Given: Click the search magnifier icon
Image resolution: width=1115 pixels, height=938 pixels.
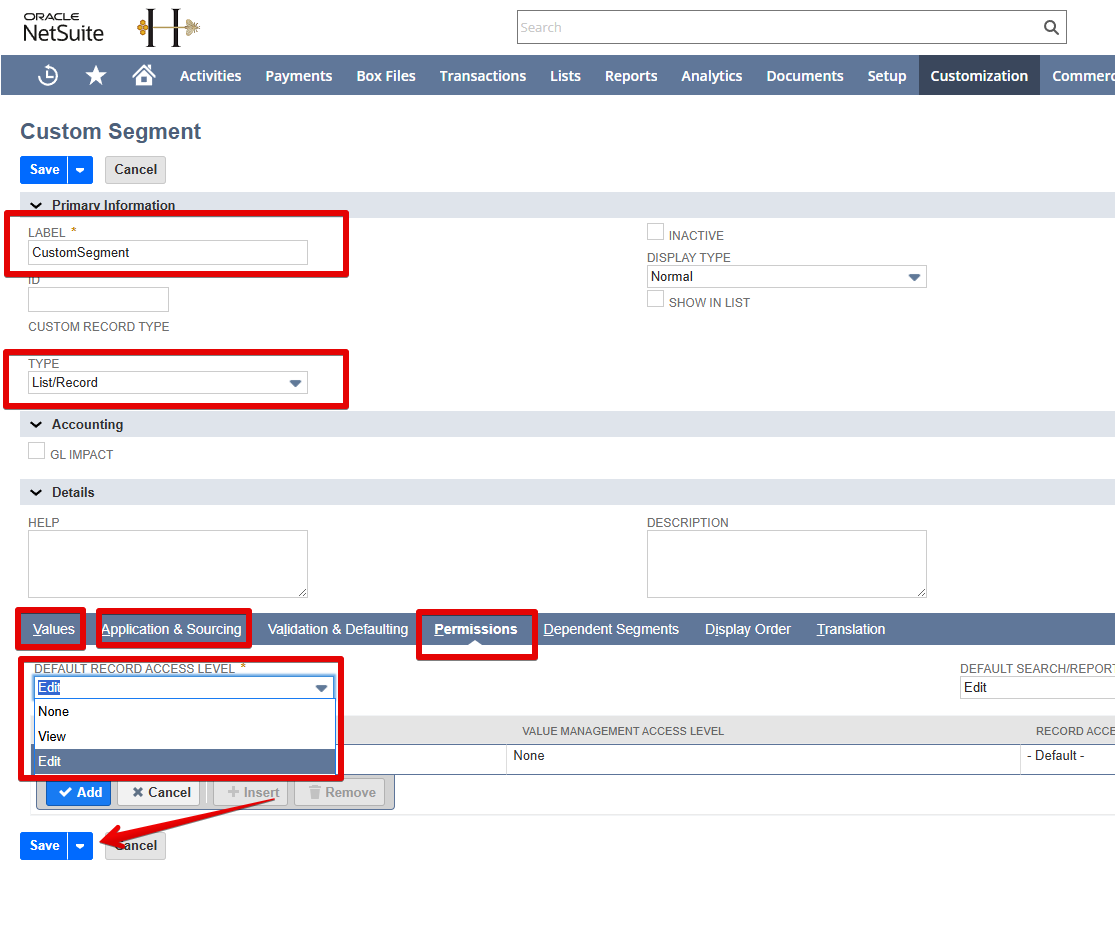Looking at the screenshot, I should click(x=1050, y=27).
